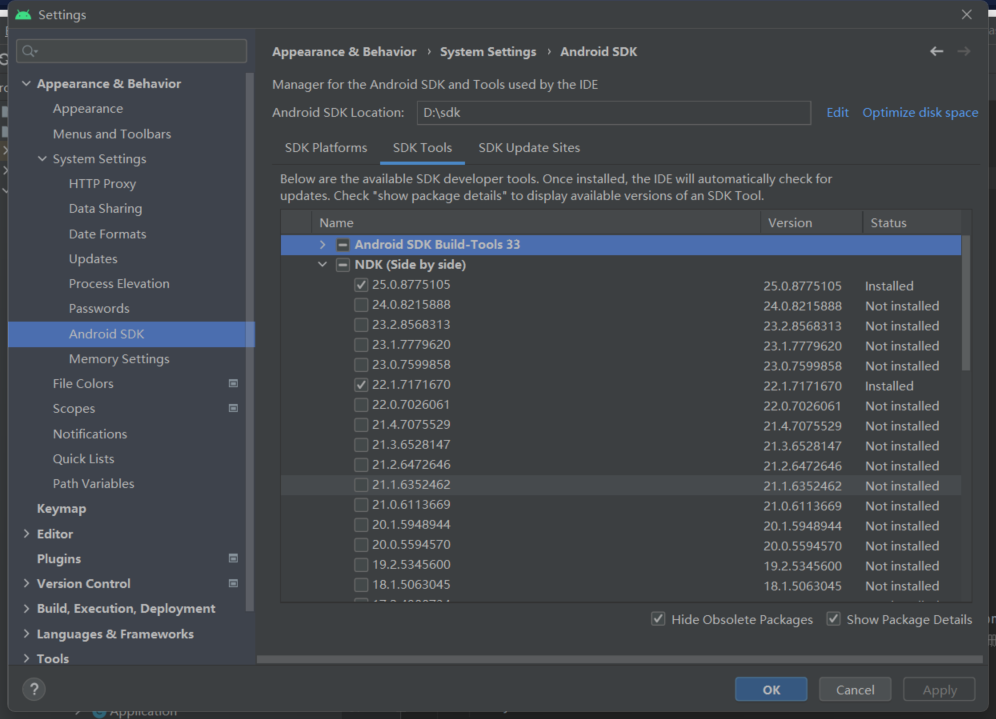Expand Android SDK Build-Tools 33 row

pyautogui.click(x=323, y=245)
